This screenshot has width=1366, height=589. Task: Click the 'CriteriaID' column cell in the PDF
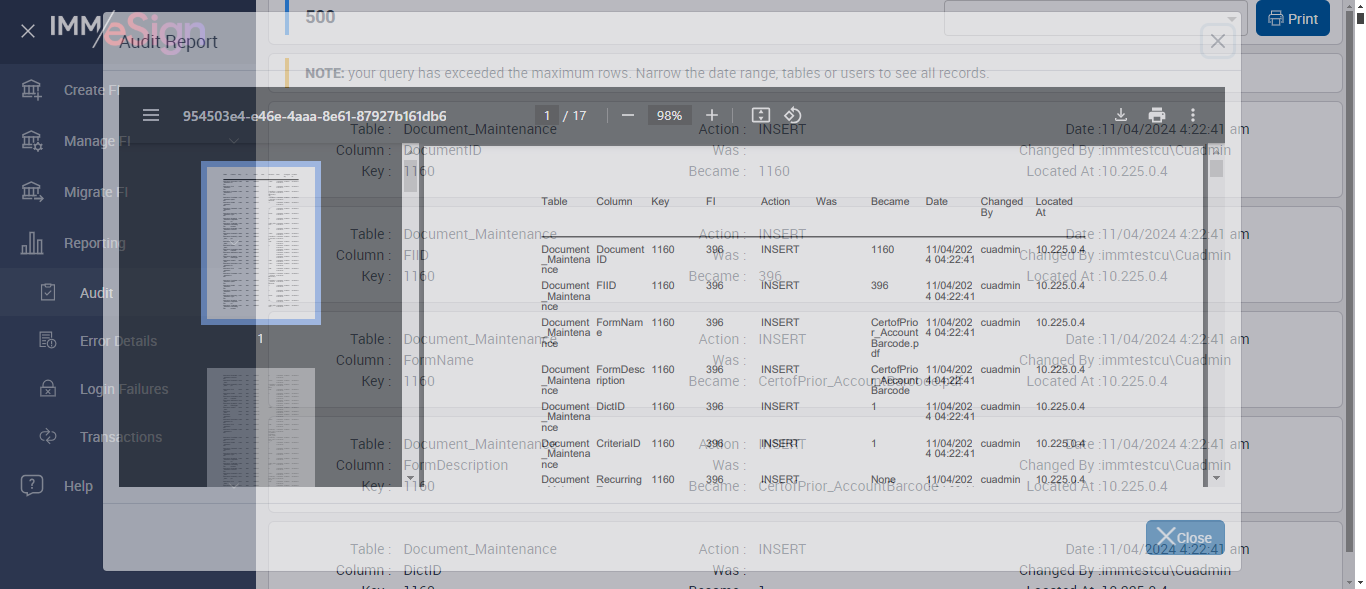coord(618,443)
